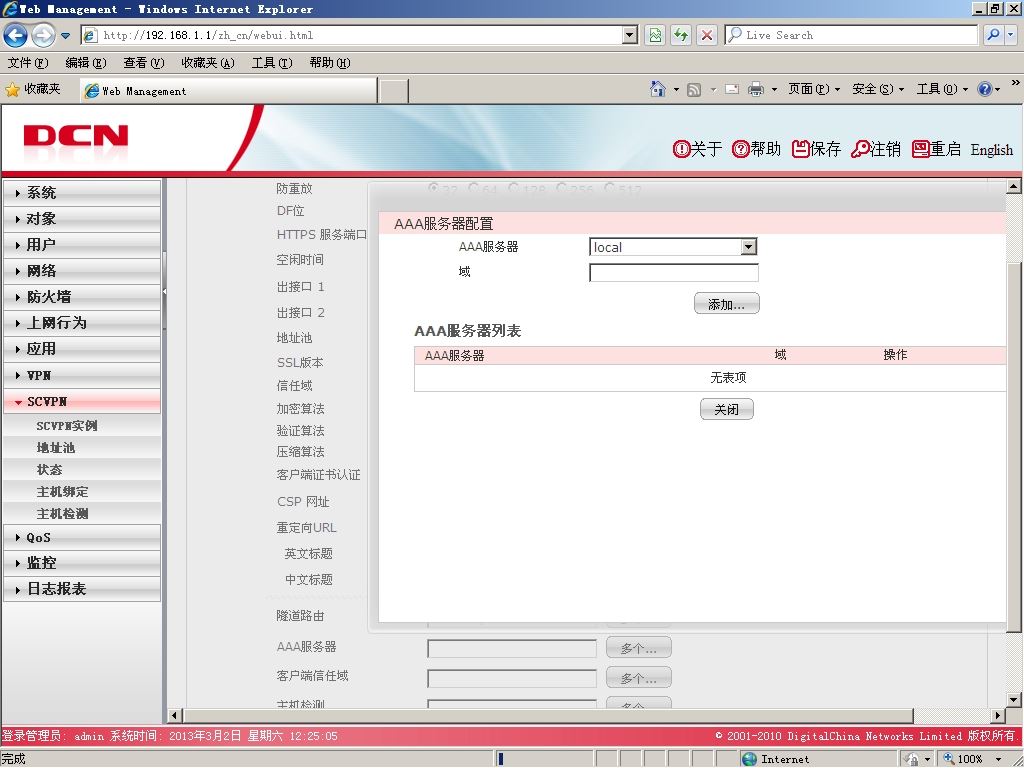Screen dimensions: 1024x768
Task: Expand the 对象 sidebar section
Action: 82,219
